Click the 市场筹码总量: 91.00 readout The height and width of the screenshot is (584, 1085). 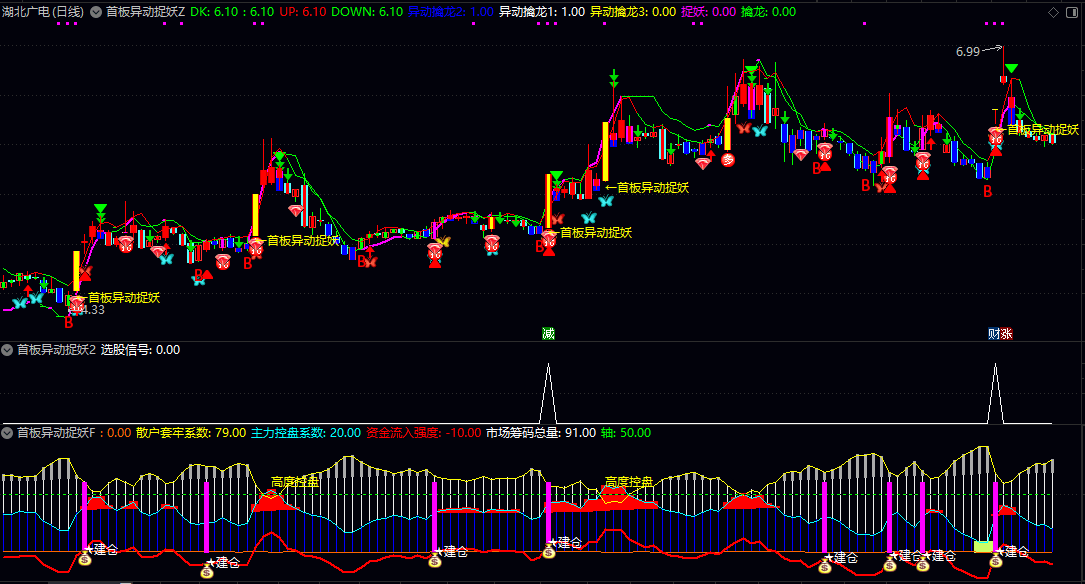pyautogui.click(x=541, y=433)
